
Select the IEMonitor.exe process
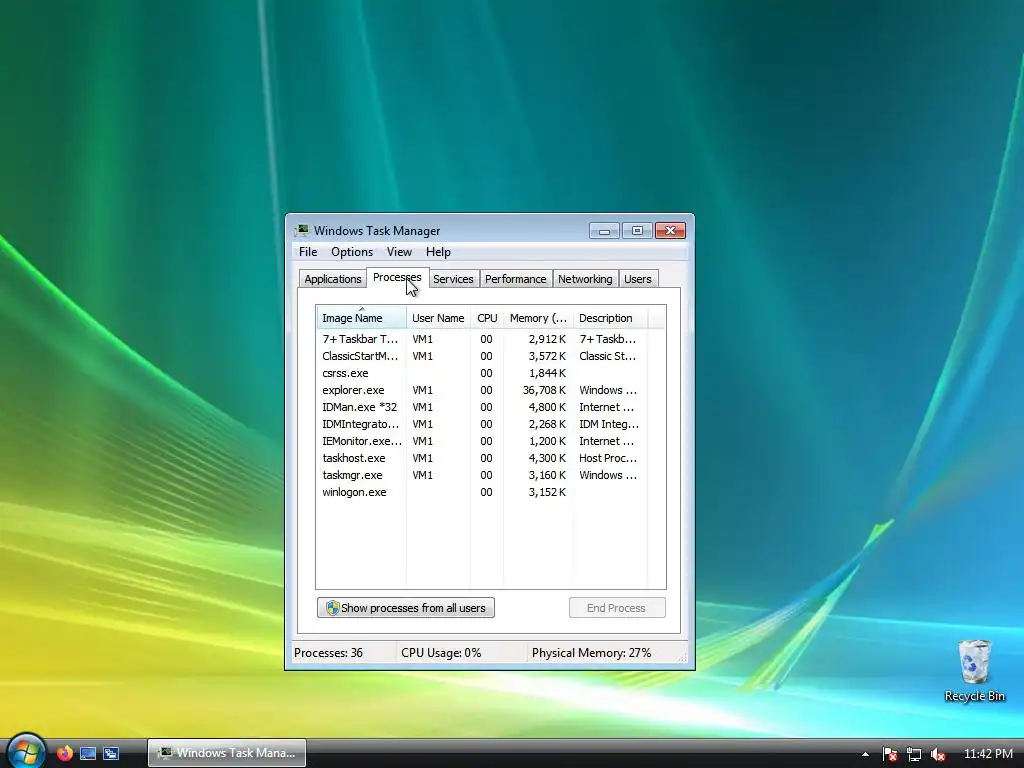pyautogui.click(x=482, y=441)
